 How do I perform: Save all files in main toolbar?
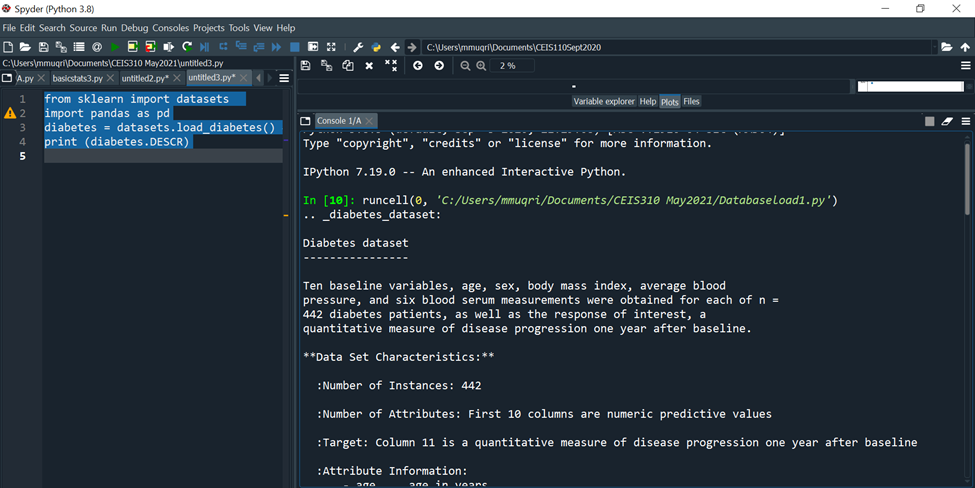tap(61, 47)
